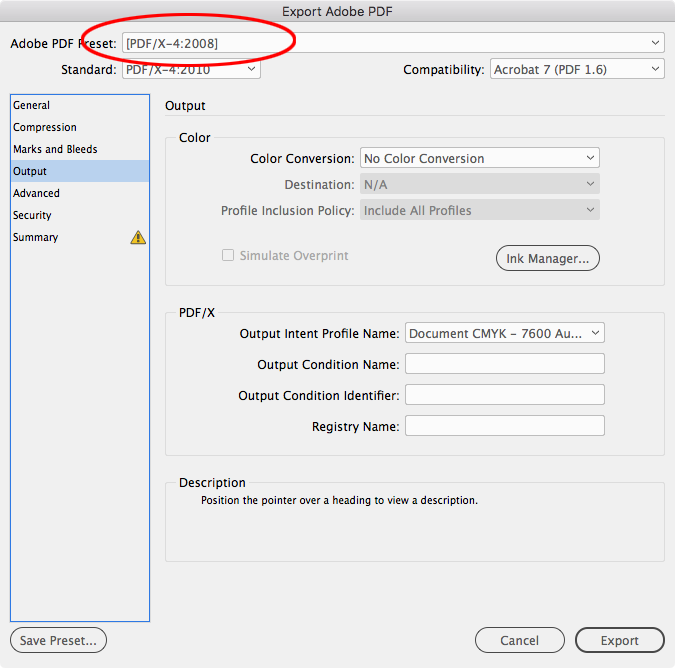Image resolution: width=675 pixels, height=668 pixels.
Task: Open the Profile Inclusion Policy dropdown
Action: coord(480,210)
